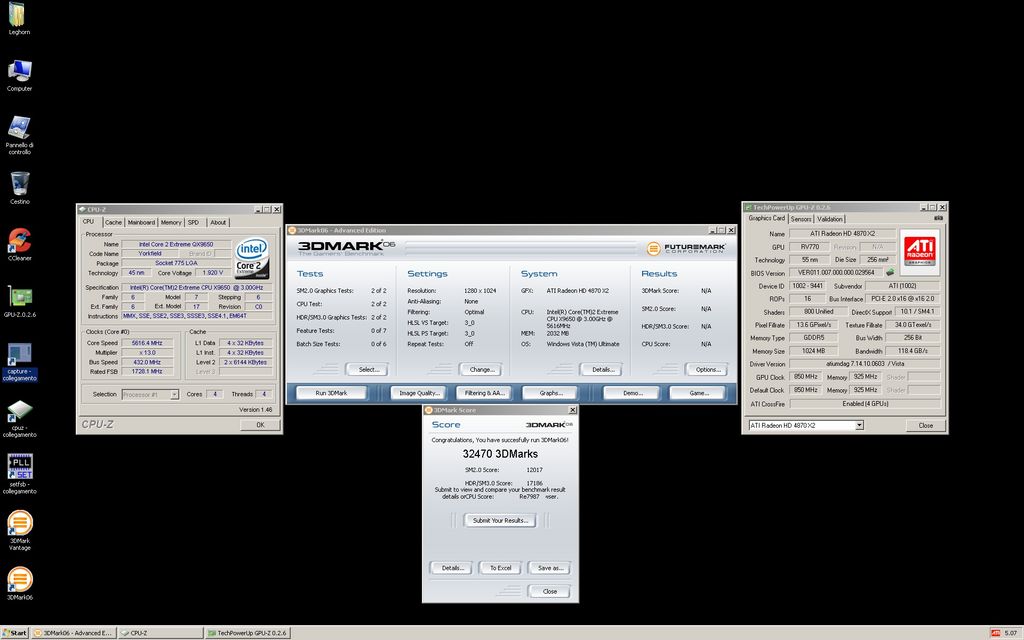The image size is (1024, 640).
Task: Click Select... under Tests in 3DMark06
Action: [x=368, y=370]
